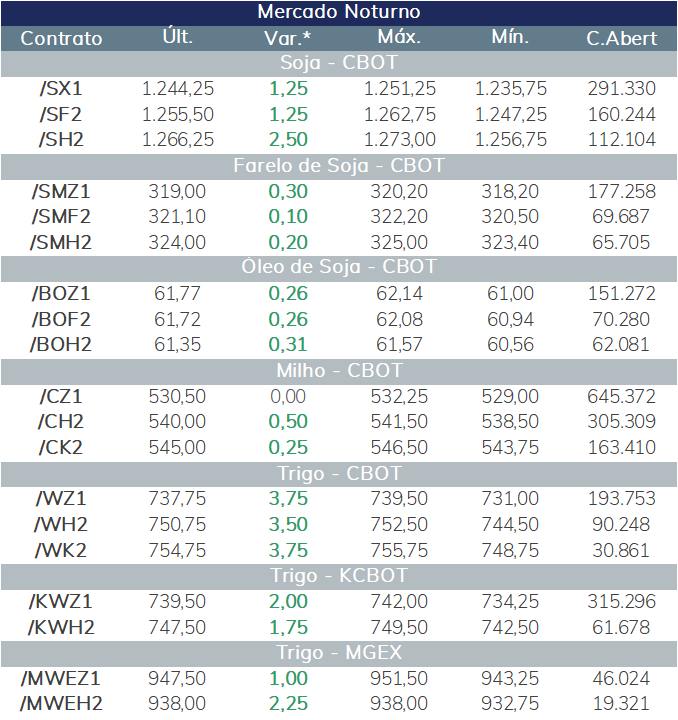
Task: Select the Soja - CBOT section header
Action: 339,63
